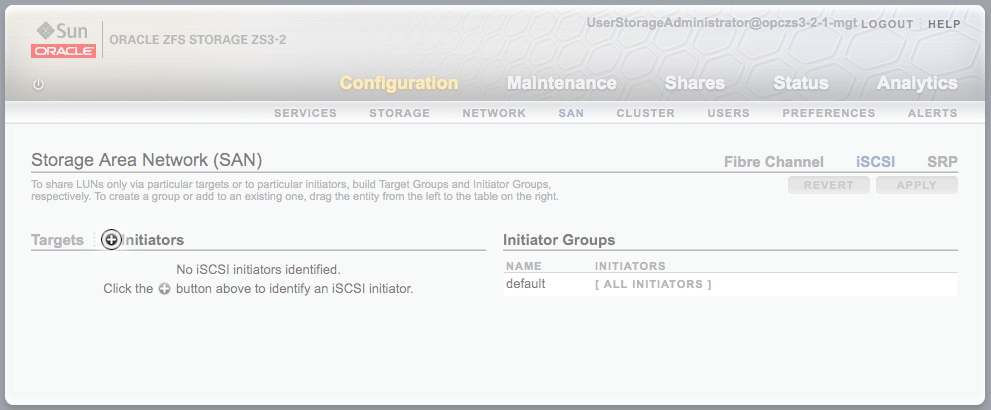Select the SERVICES submenu
This screenshot has width=991, height=410.
click(x=305, y=113)
